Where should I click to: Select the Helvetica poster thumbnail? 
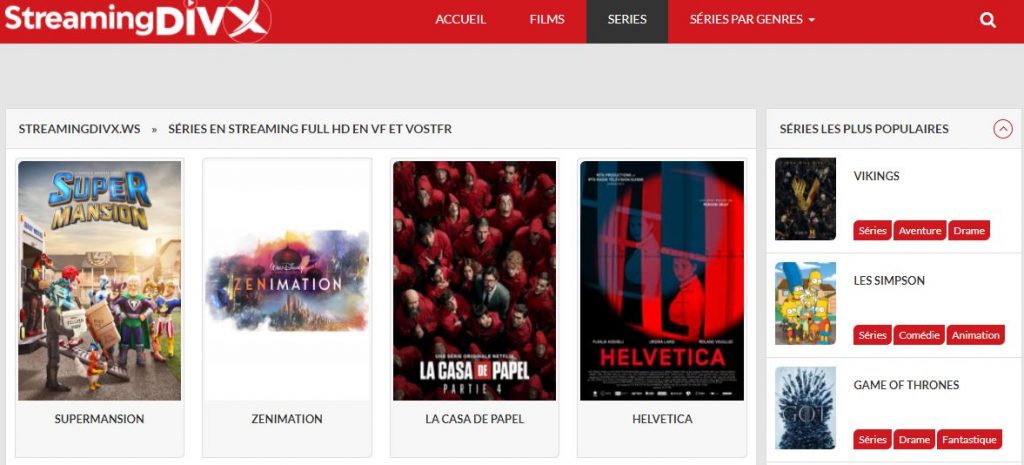662,280
